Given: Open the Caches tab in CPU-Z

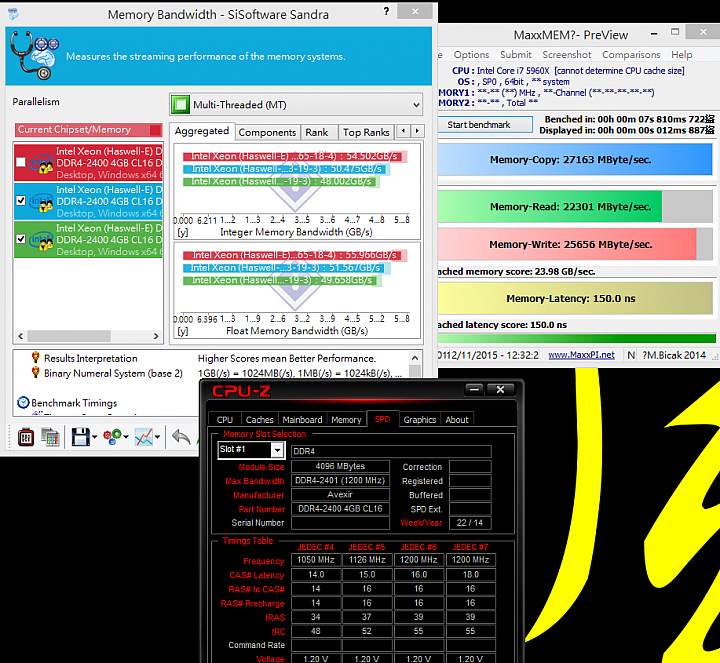Looking at the screenshot, I should point(259,420).
